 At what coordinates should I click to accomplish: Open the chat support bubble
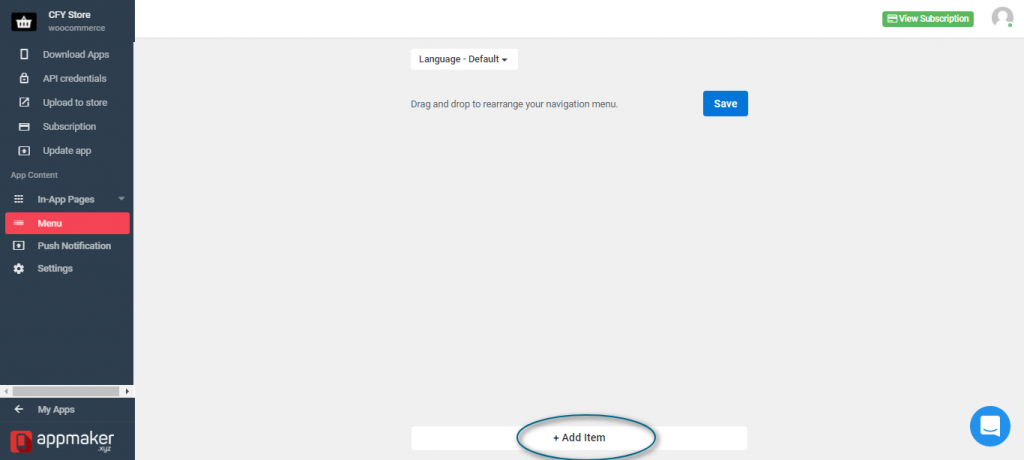(990, 426)
